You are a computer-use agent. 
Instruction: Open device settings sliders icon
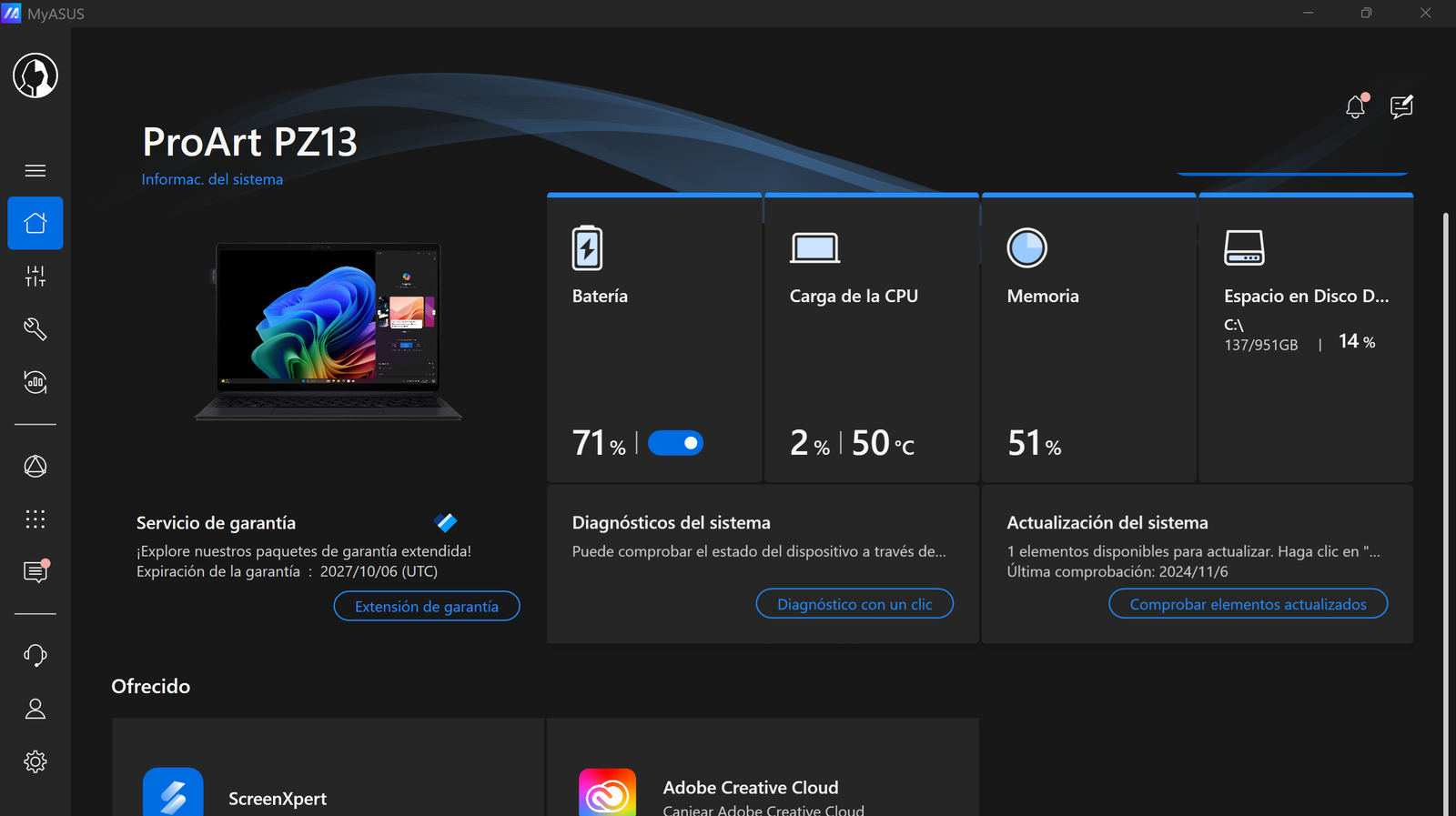pyautogui.click(x=35, y=277)
